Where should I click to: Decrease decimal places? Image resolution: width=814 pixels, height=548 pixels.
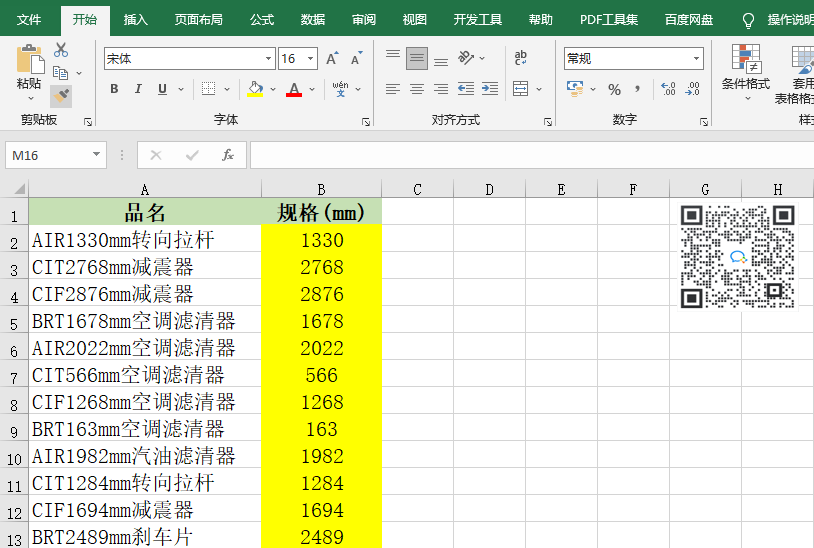pyautogui.click(x=693, y=89)
